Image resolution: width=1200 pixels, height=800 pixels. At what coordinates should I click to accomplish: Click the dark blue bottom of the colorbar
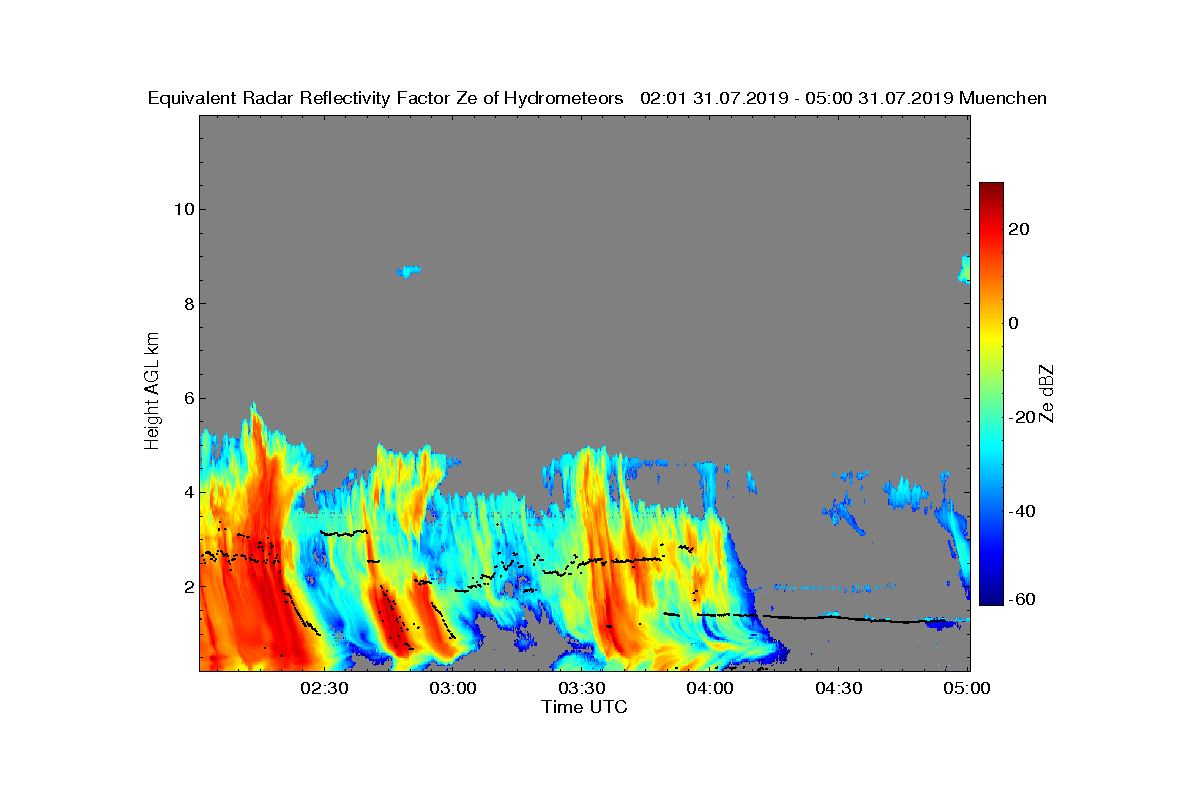(991, 597)
